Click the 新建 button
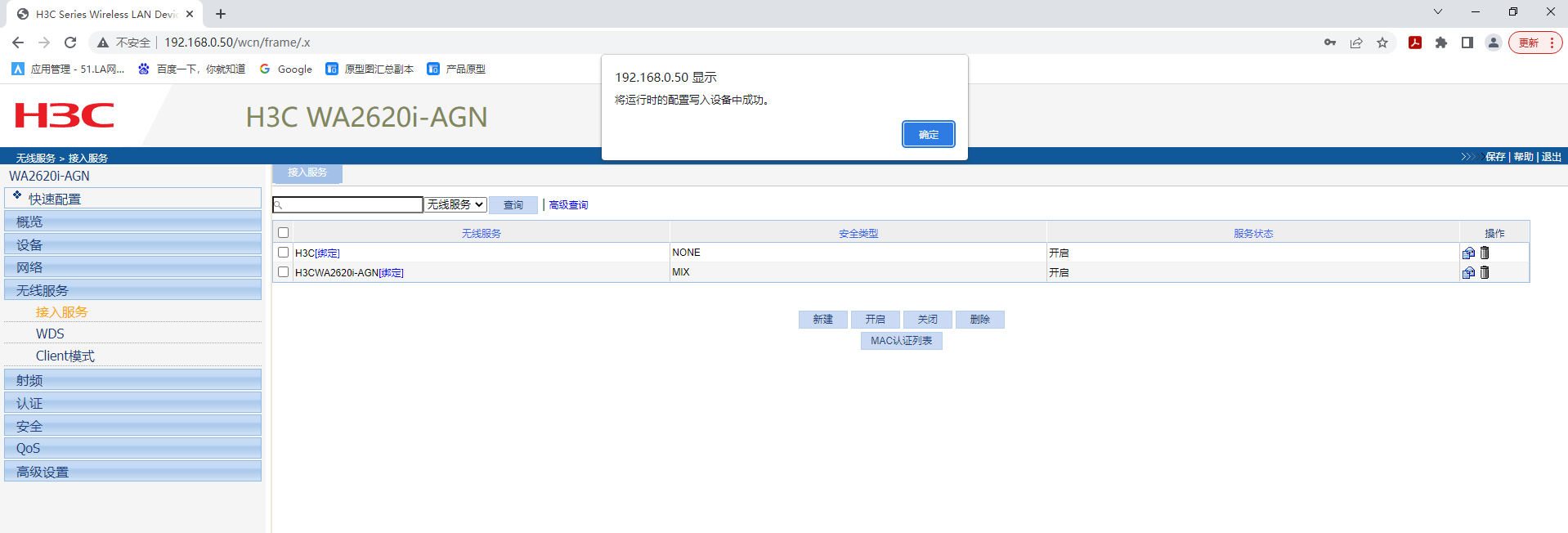1568x533 pixels. [822, 320]
